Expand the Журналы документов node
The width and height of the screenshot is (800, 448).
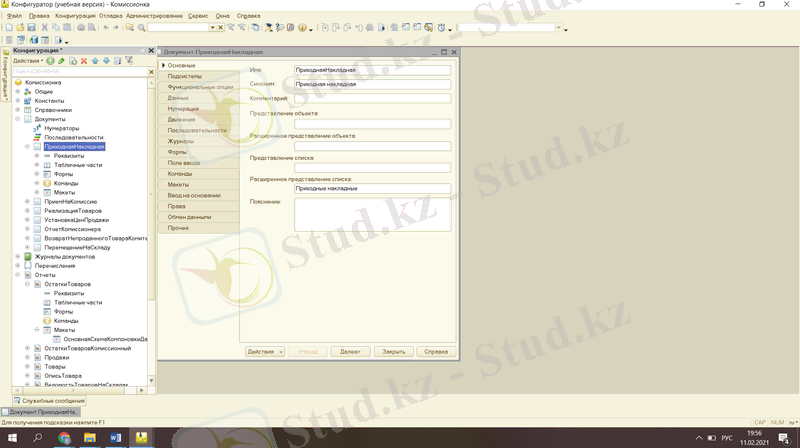18,257
